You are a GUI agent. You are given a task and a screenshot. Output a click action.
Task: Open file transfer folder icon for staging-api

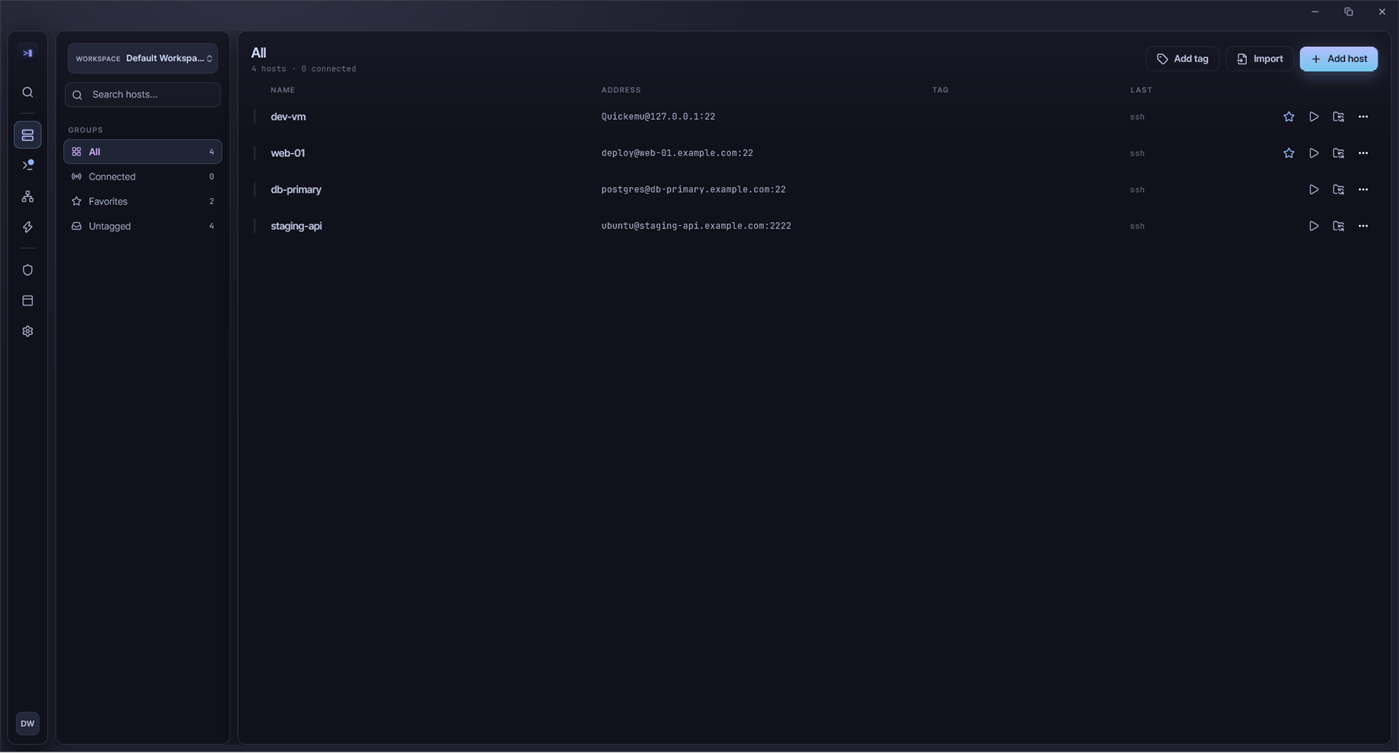pyautogui.click(x=1338, y=226)
